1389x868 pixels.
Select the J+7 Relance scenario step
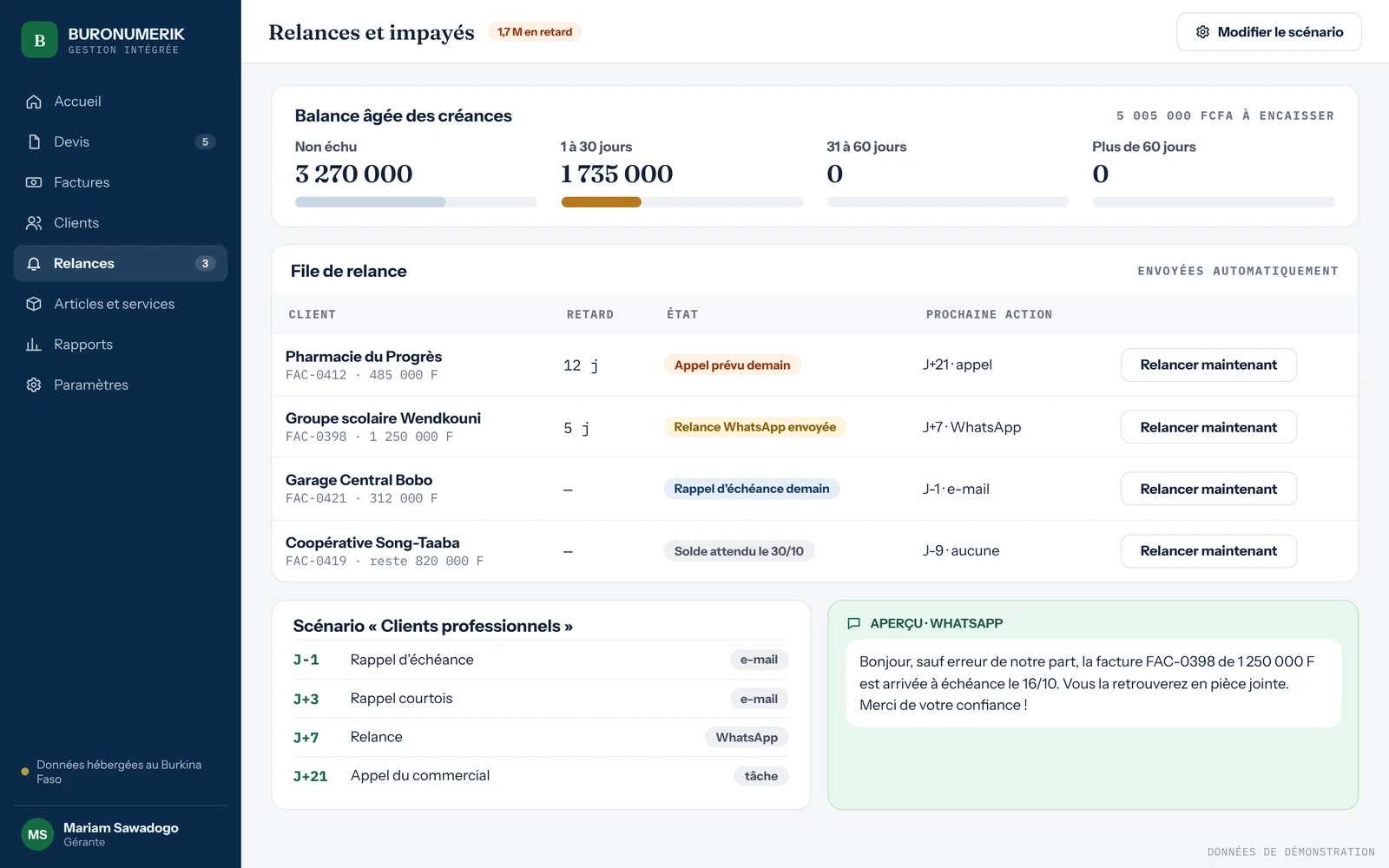pos(540,737)
